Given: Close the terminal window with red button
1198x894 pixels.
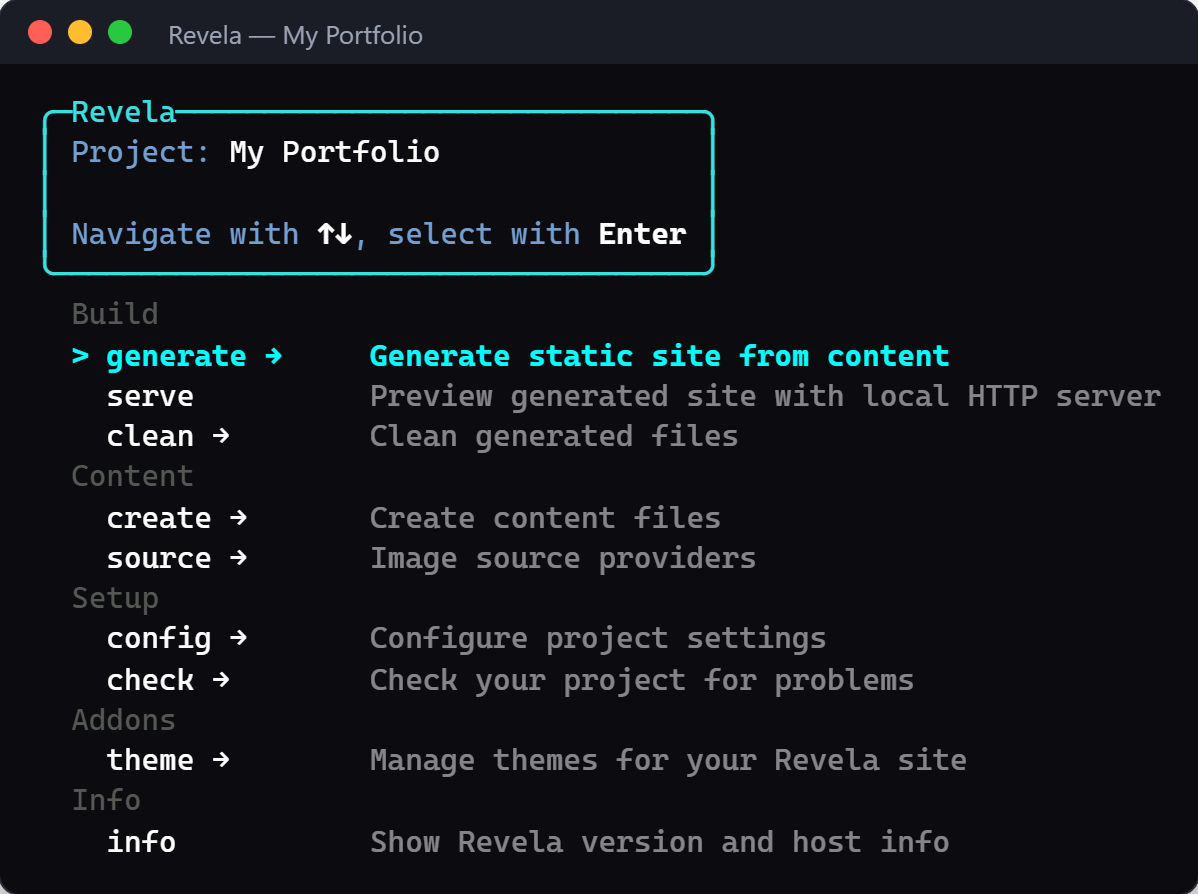Looking at the screenshot, I should [40, 32].
